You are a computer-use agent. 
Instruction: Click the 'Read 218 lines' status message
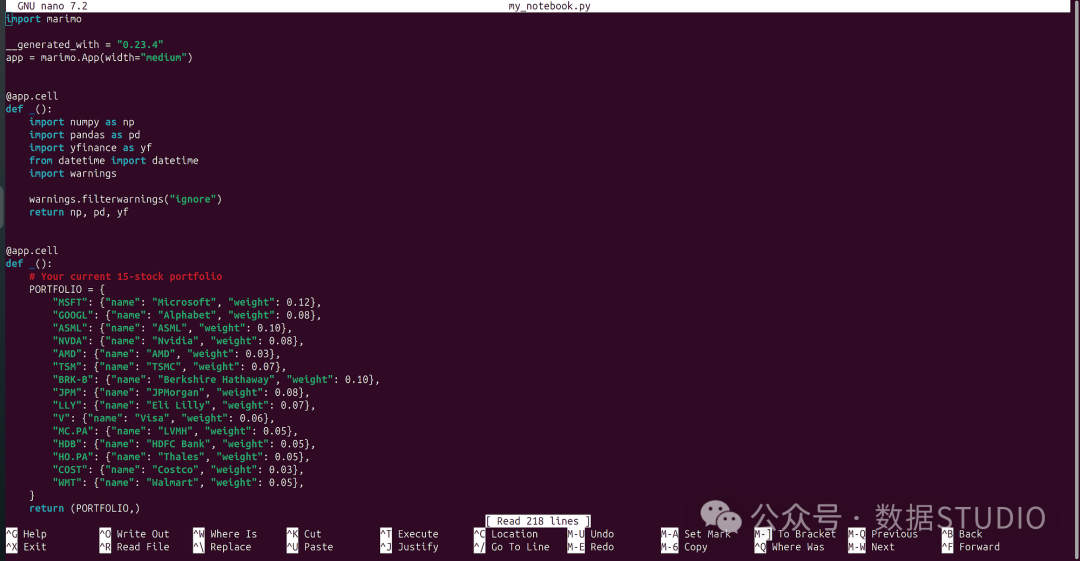538,521
